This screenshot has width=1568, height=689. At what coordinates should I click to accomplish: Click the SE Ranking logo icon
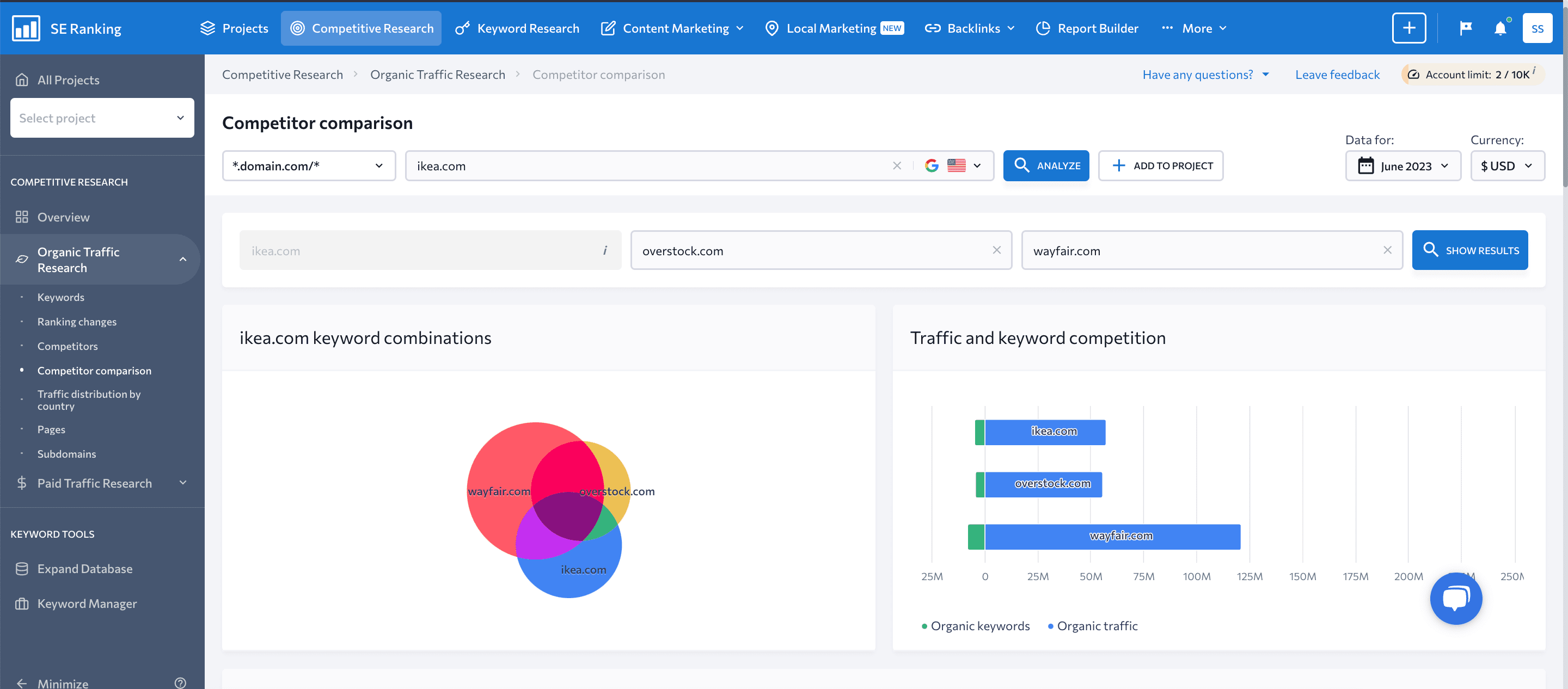(x=26, y=28)
